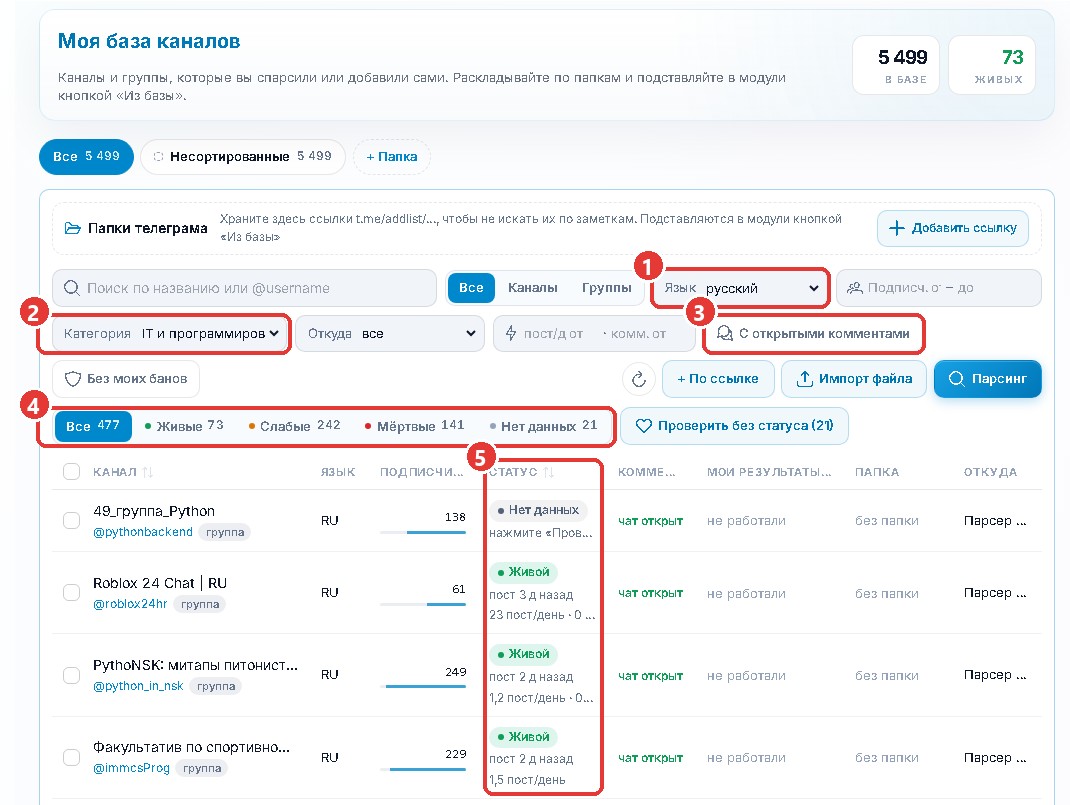Select the Несортированные folder tab
The width and height of the screenshot is (1070, 805).
coord(243,156)
